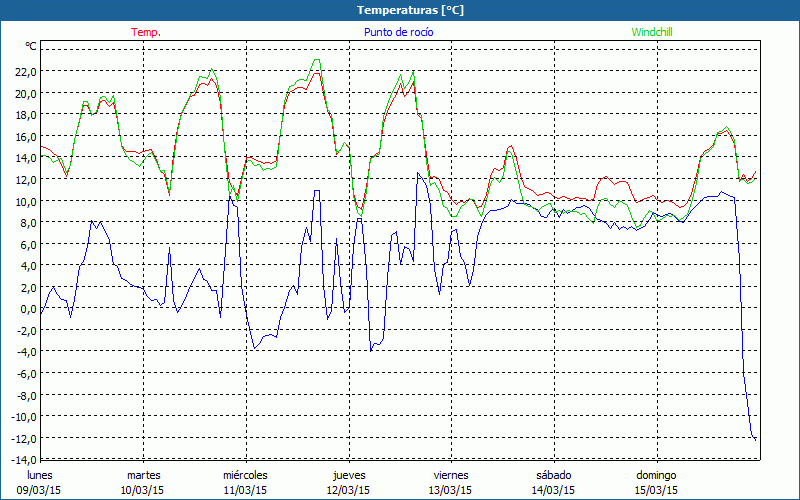The height and width of the screenshot is (500, 800).
Task: Click the -14,0 y-axis value label
Action: pyautogui.click(x=22, y=460)
